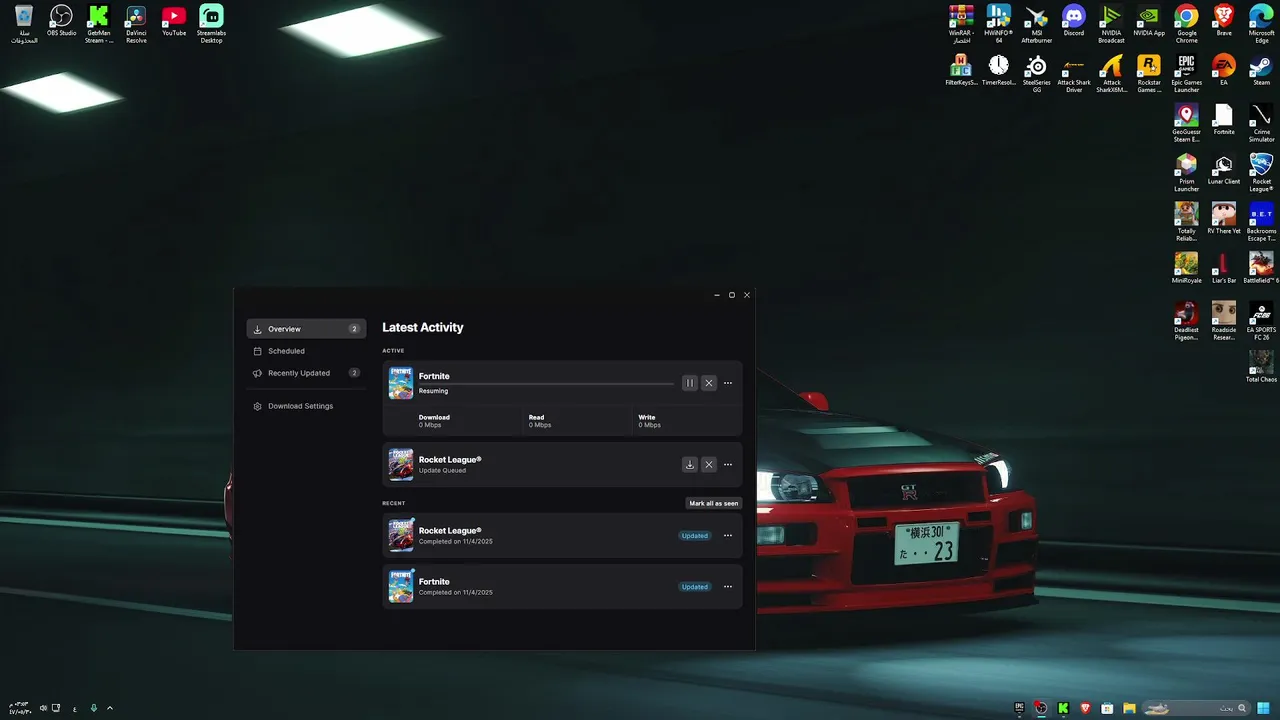Open more options for completed Fortnite entry
The height and width of the screenshot is (720, 1280).
coord(728,586)
